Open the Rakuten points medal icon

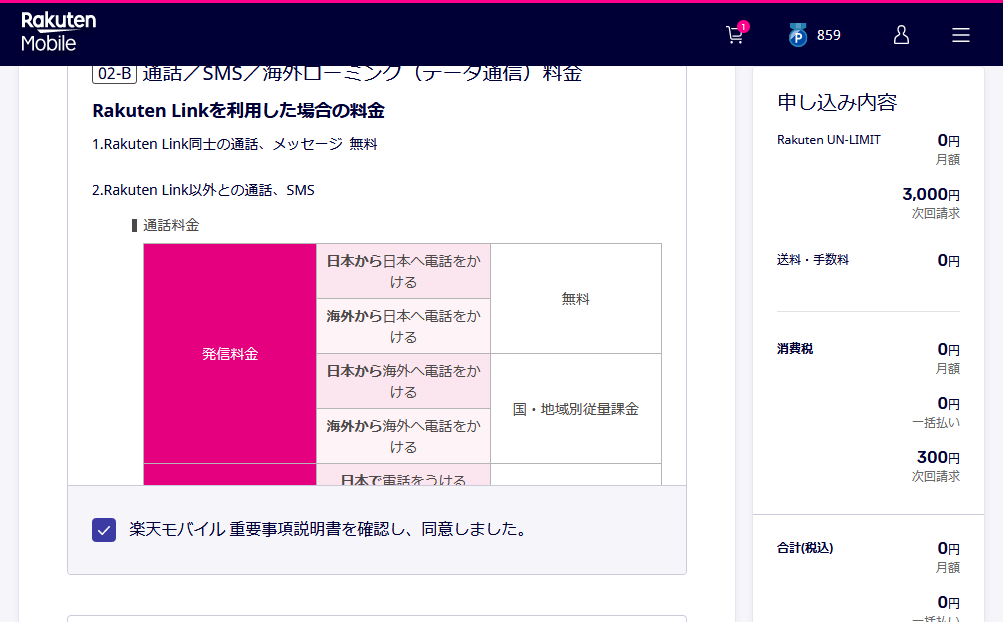(797, 35)
